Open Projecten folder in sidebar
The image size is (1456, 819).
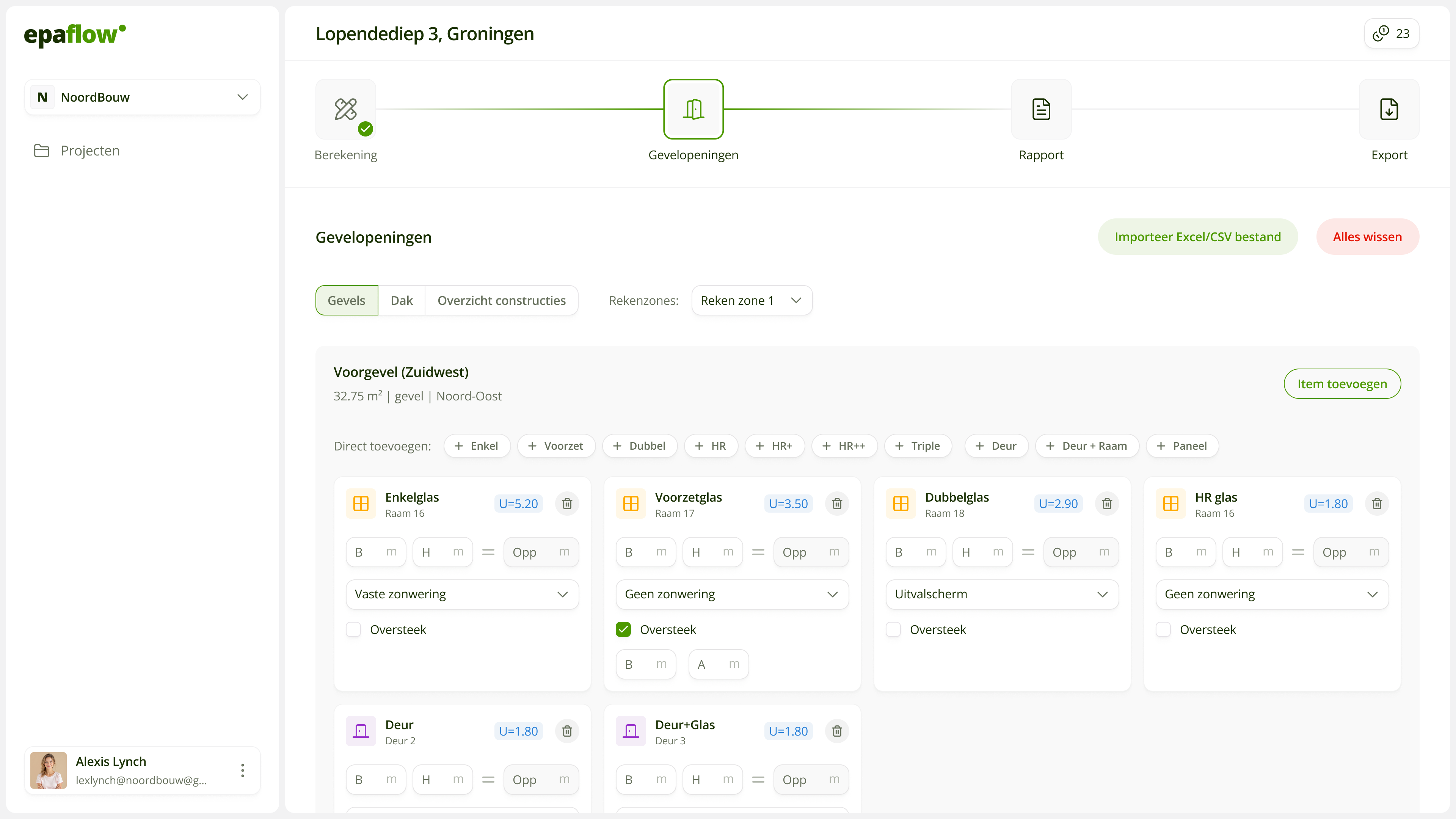click(77, 151)
